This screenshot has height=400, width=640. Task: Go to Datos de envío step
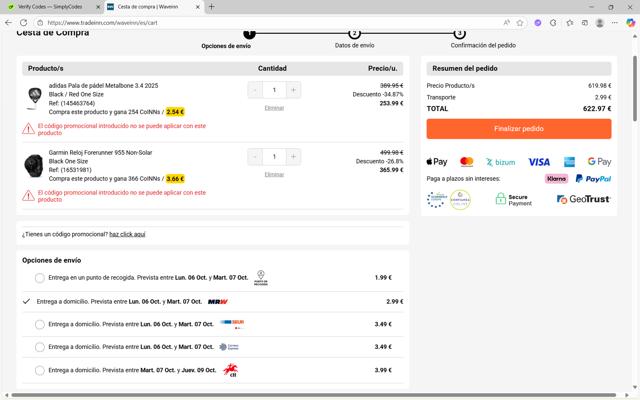[x=354, y=45]
